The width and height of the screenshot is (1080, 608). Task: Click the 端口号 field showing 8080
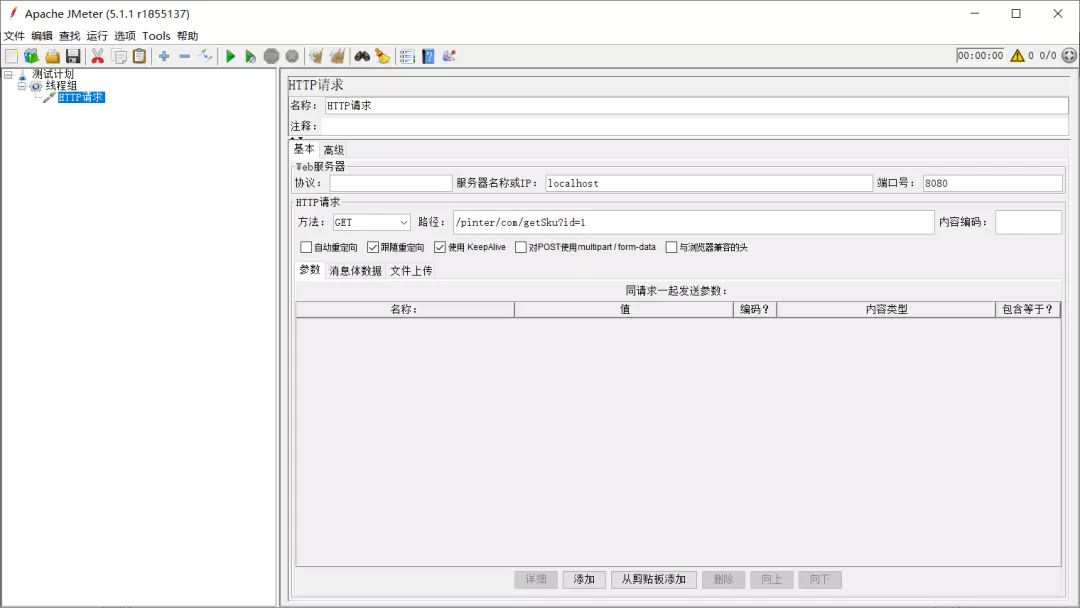[x=993, y=183]
